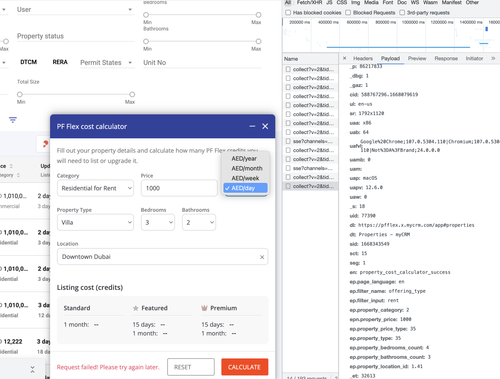Open the User dropdown

pyautogui.click(x=75, y=10)
